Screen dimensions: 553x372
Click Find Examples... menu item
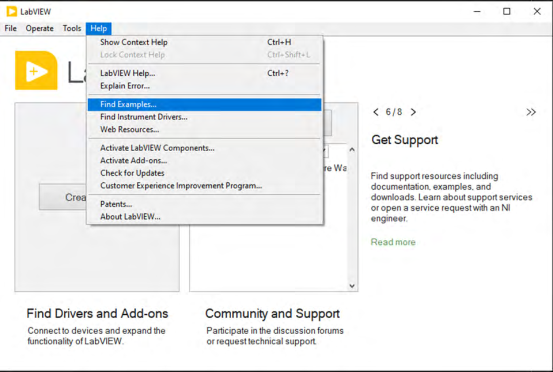click(205, 104)
